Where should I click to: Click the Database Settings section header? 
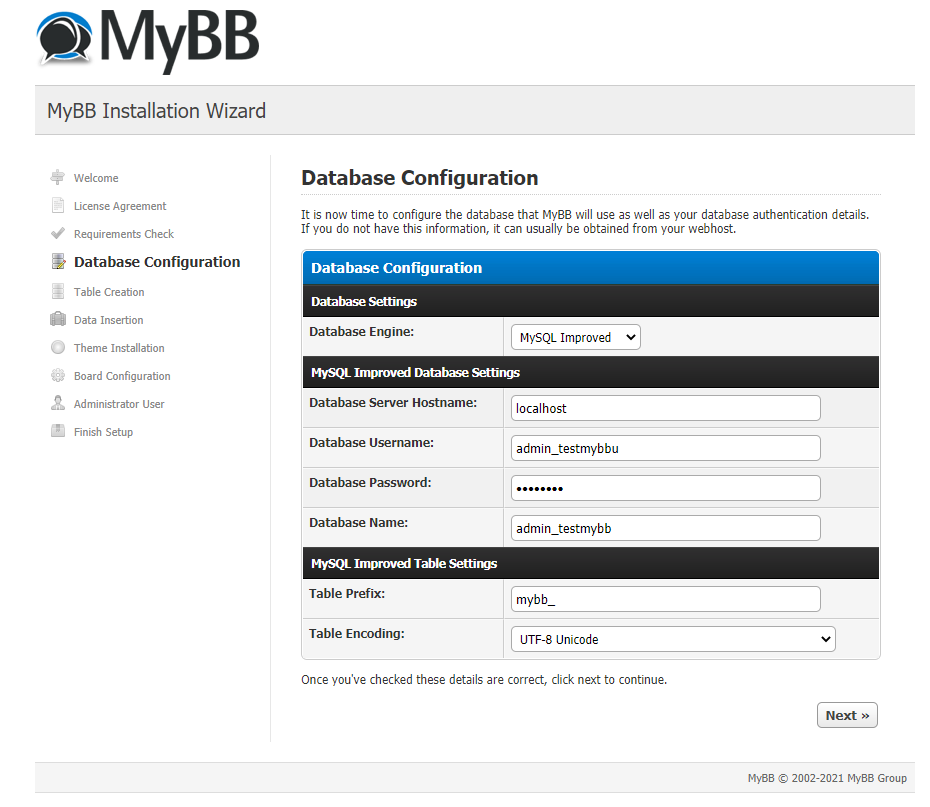pos(591,301)
